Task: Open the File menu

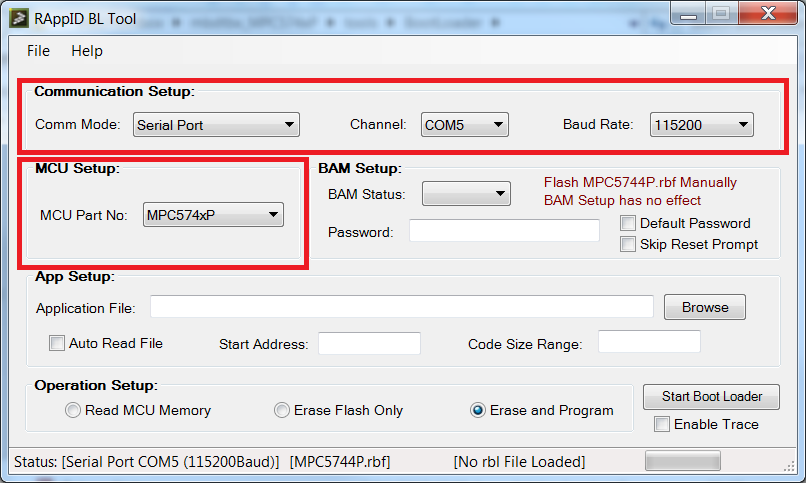Action: [38, 51]
